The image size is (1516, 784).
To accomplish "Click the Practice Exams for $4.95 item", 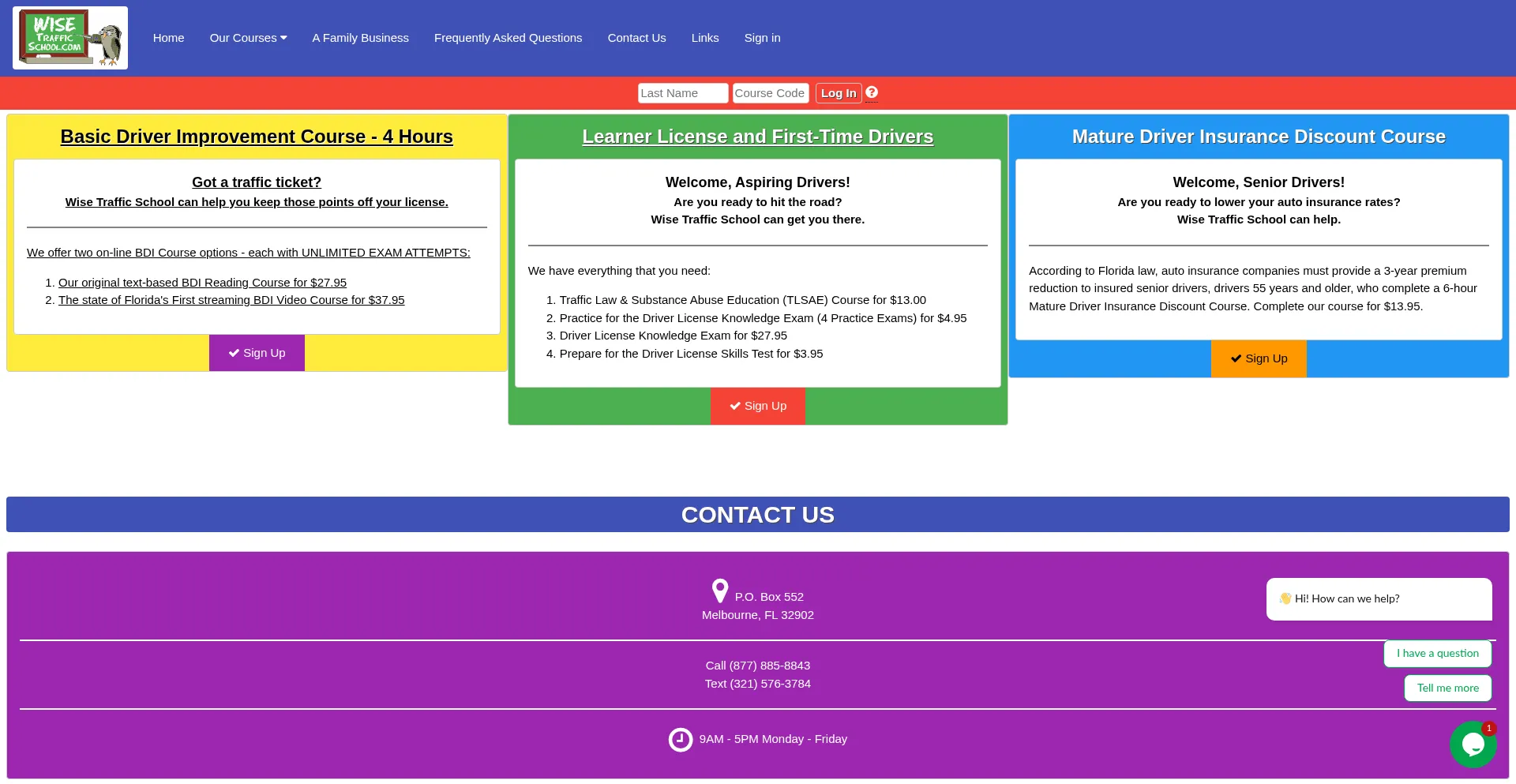I will point(763,318).
